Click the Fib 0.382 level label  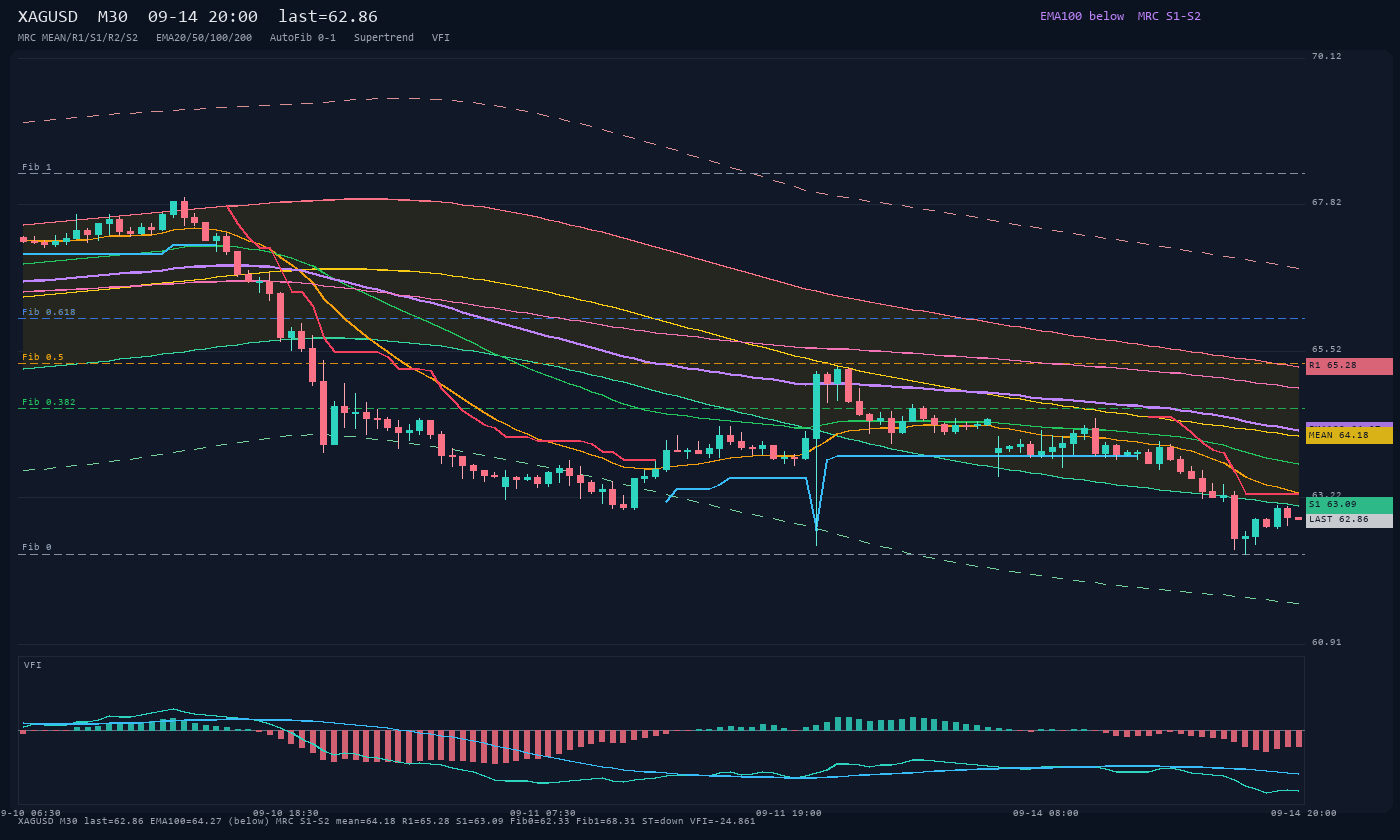[49, 402]
